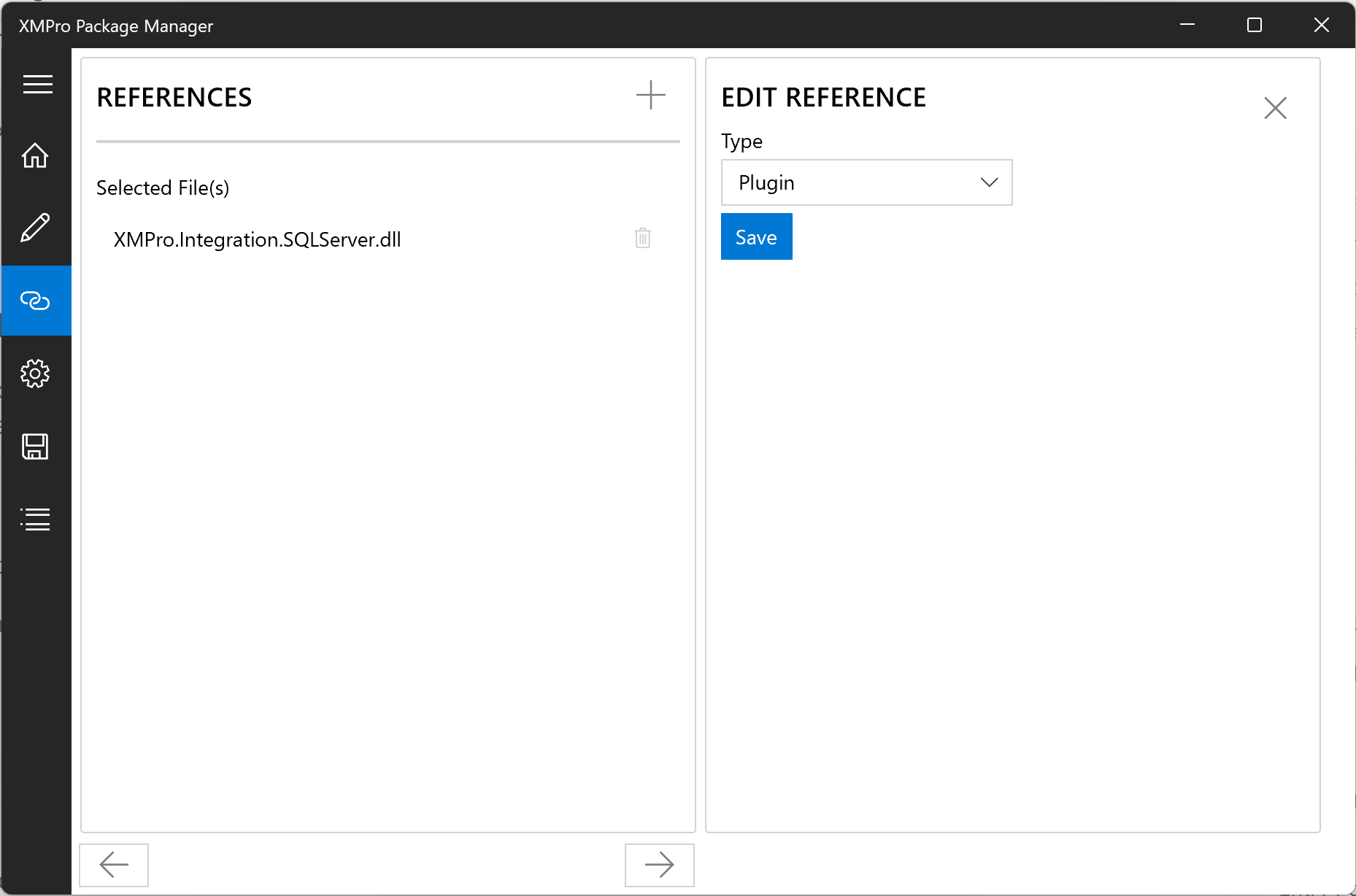Minimize the XMPro Package Manager window
1356x896 pixels.
(x=1187, y=26)
